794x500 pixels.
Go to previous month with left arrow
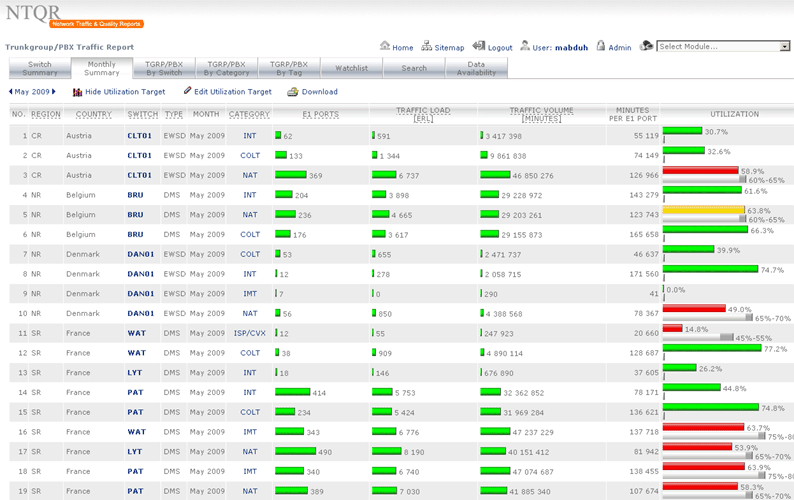point(11,92)
